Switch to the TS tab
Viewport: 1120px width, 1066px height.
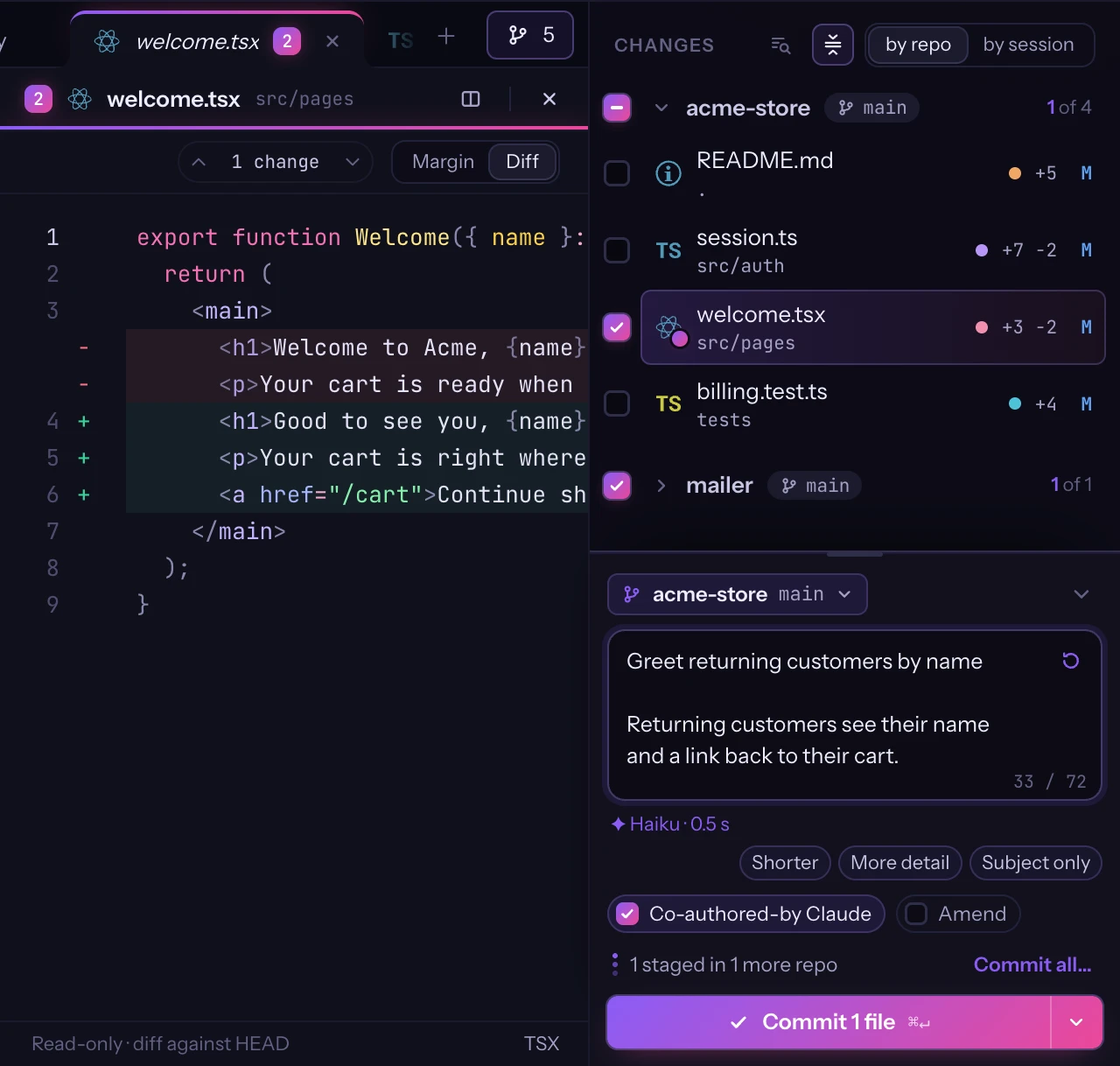point(401,40)
